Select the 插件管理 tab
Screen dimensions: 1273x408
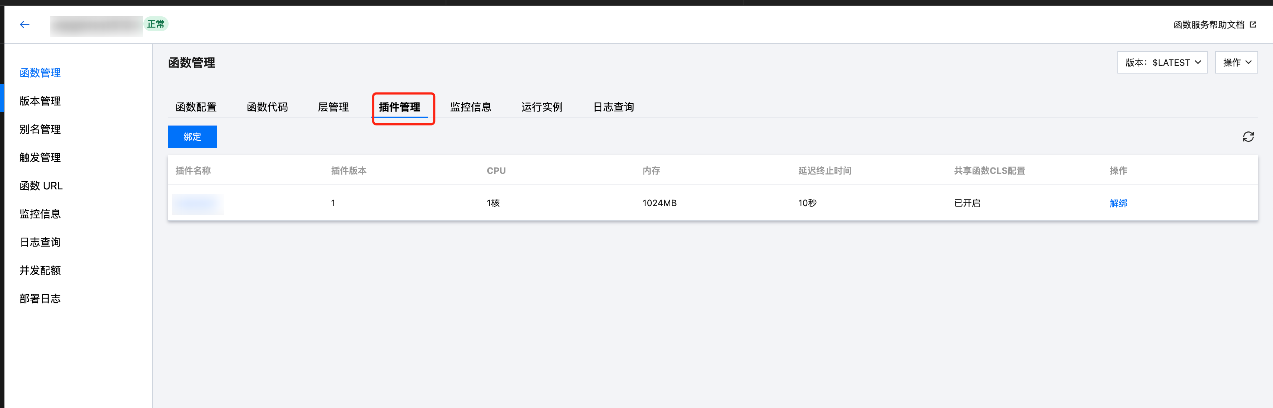[x=399, y=107]
